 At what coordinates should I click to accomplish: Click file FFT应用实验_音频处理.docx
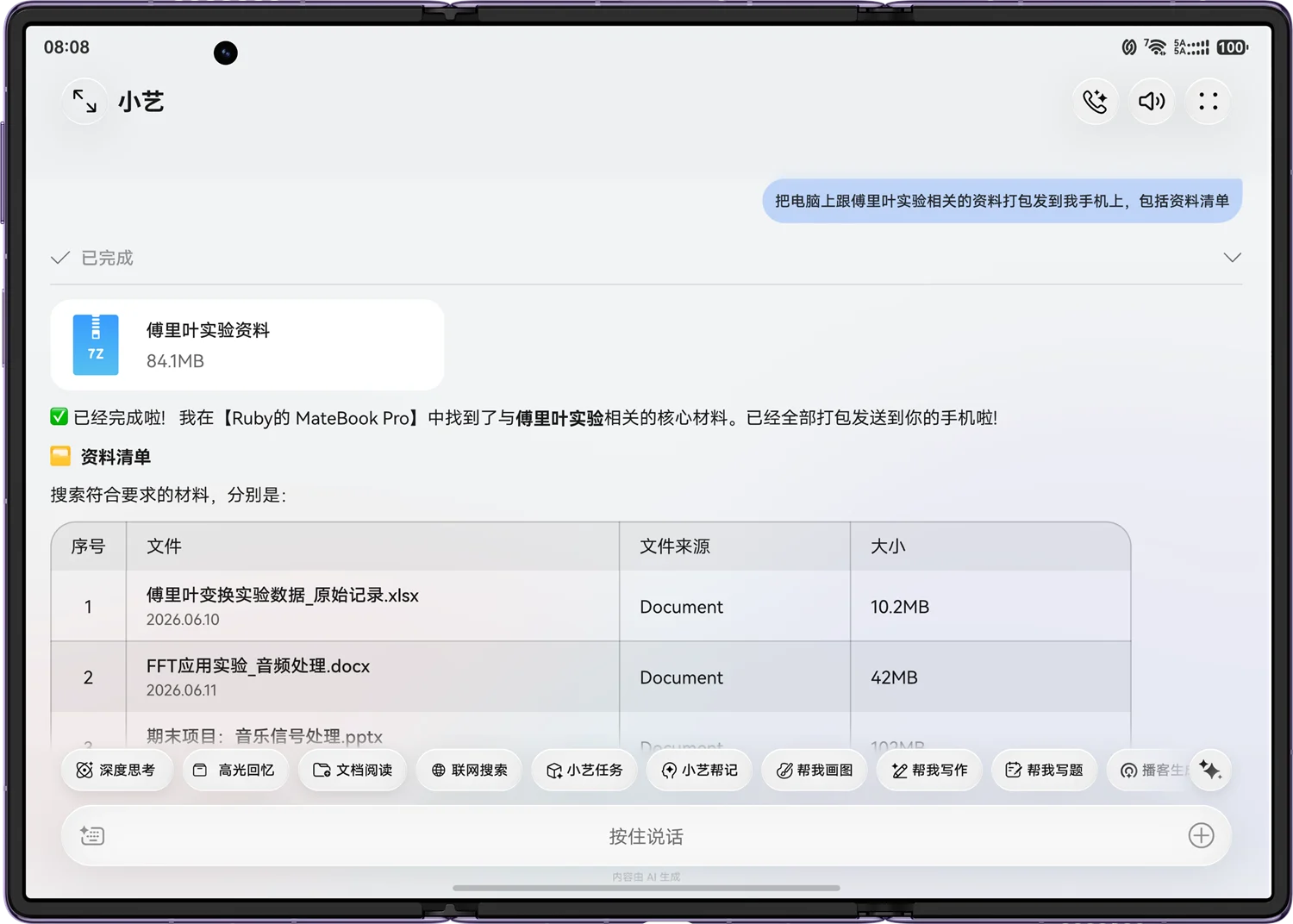[x=258, y=666]
